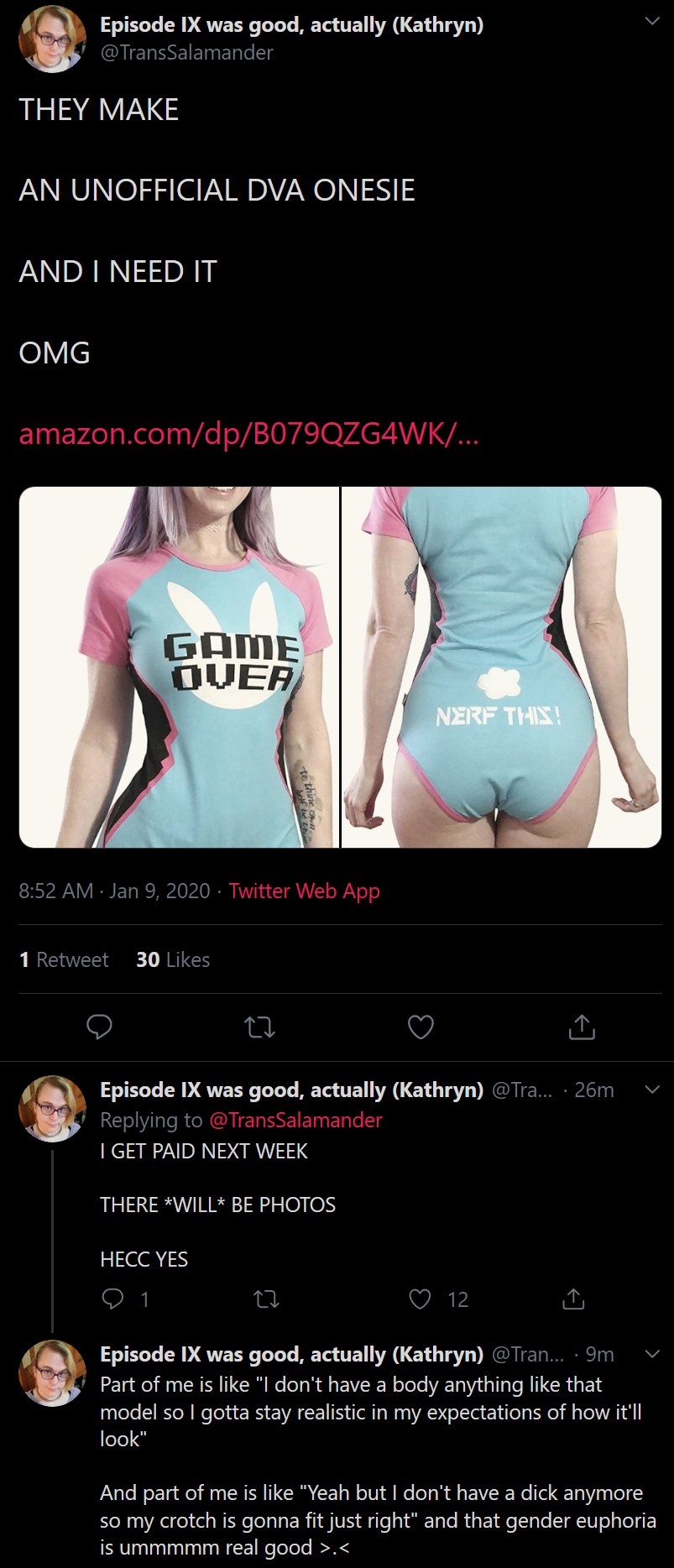This screenshot has width=674, height=1568.
Task: Click the Twitter Web App link
Action: (304, 891)
